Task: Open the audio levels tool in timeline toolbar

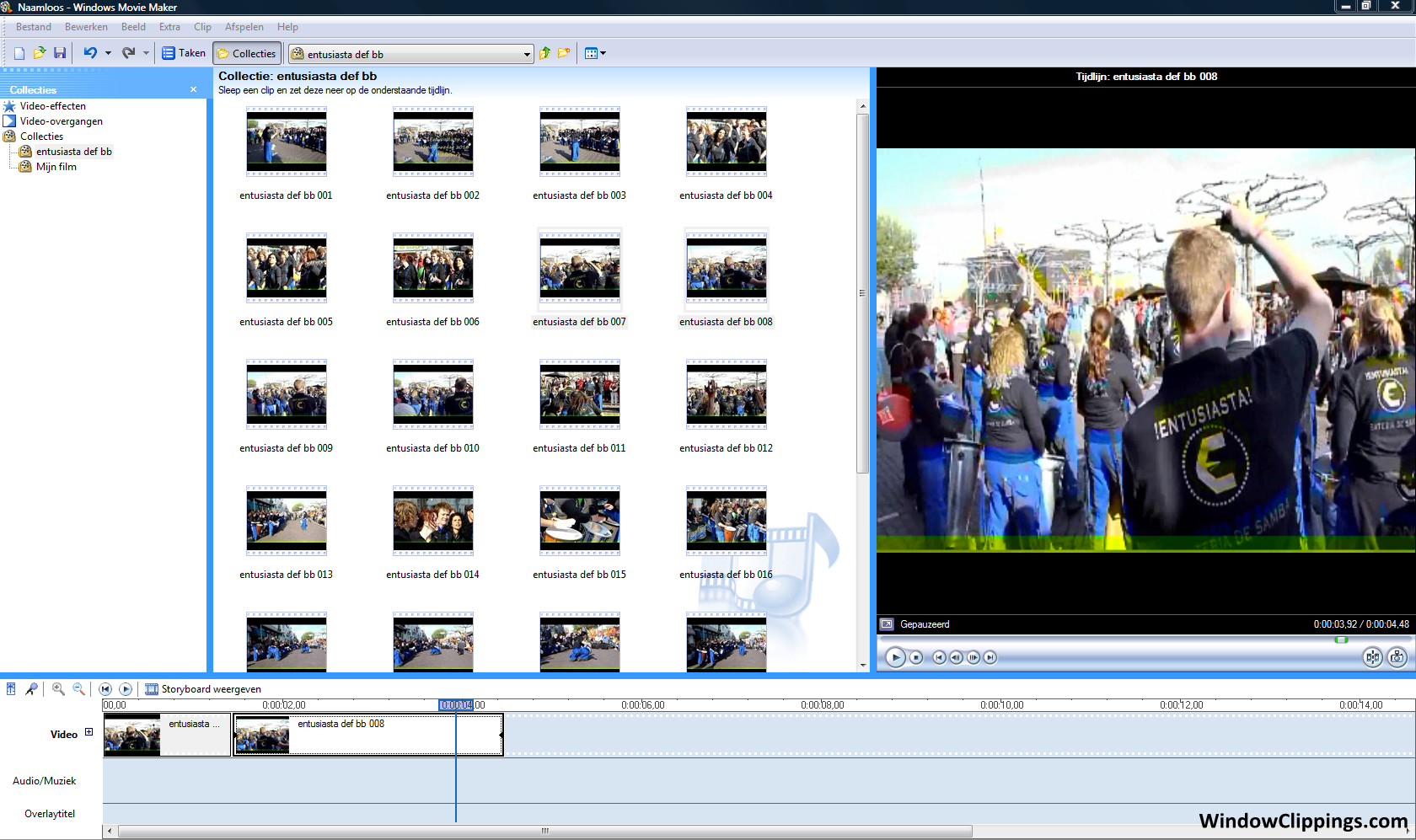Action: tap(11, 689)
